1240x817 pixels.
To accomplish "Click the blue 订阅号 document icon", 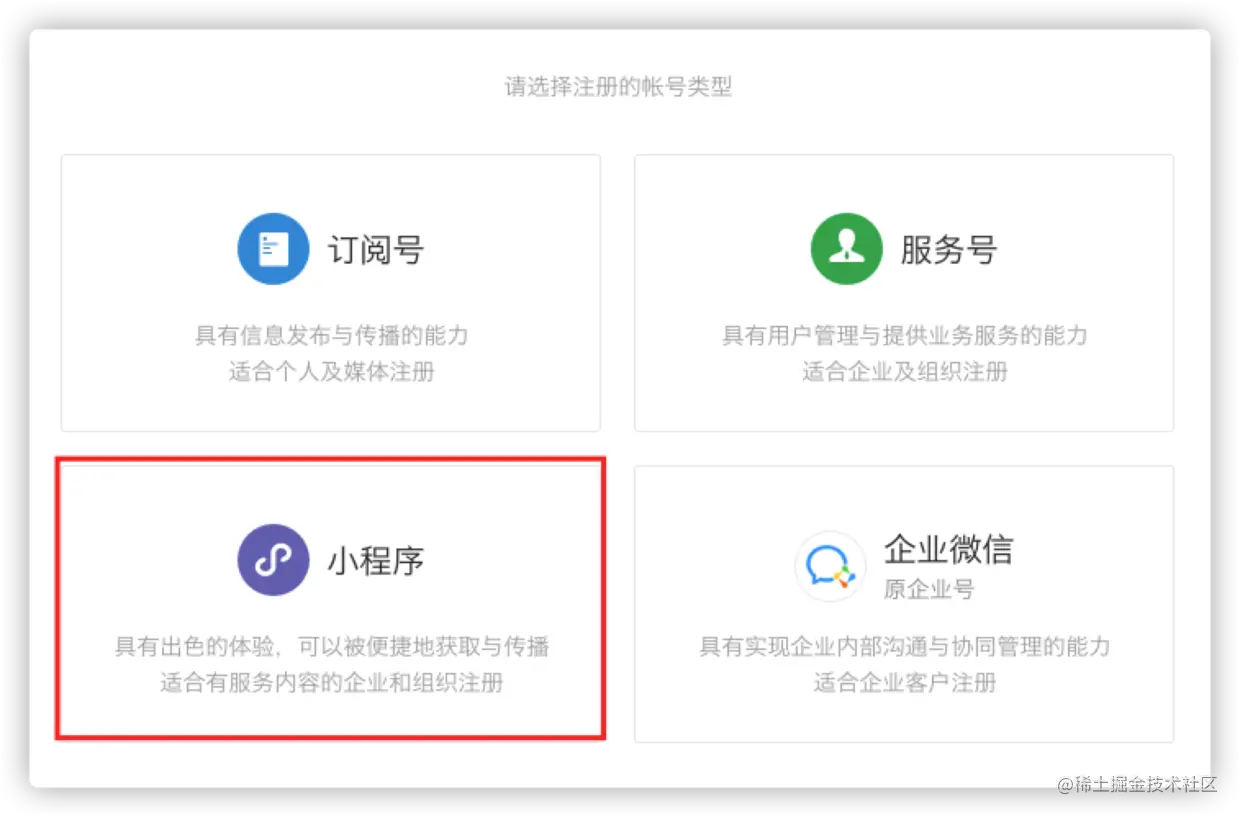I will pyautogui.click(x=273, y=249).
